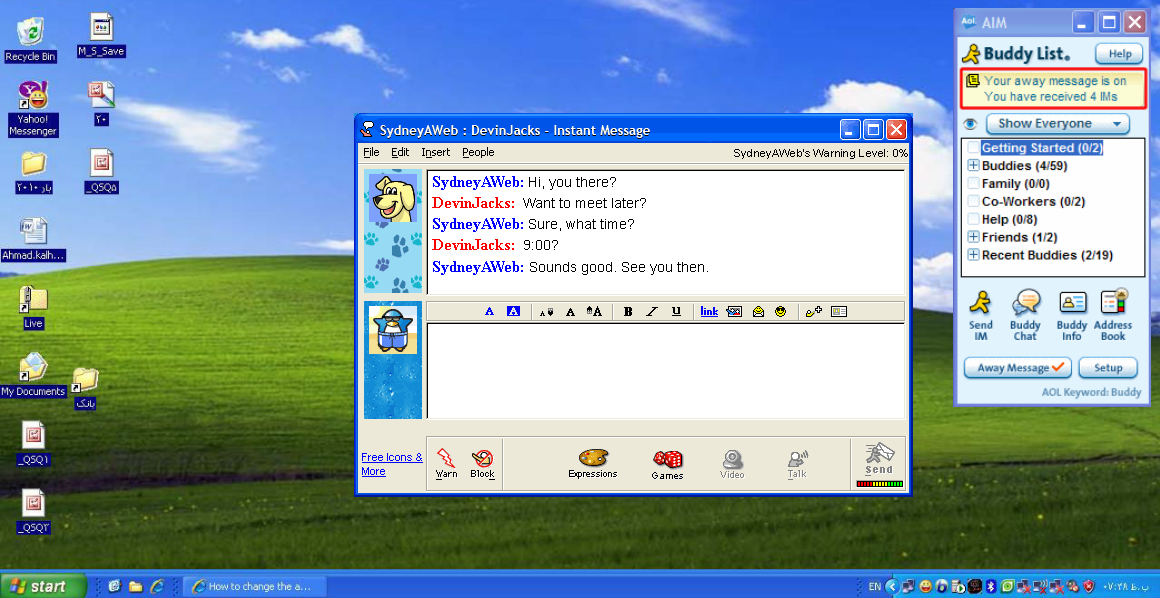Enlarge font size in IM toolbar

click(x=594, y=312)
